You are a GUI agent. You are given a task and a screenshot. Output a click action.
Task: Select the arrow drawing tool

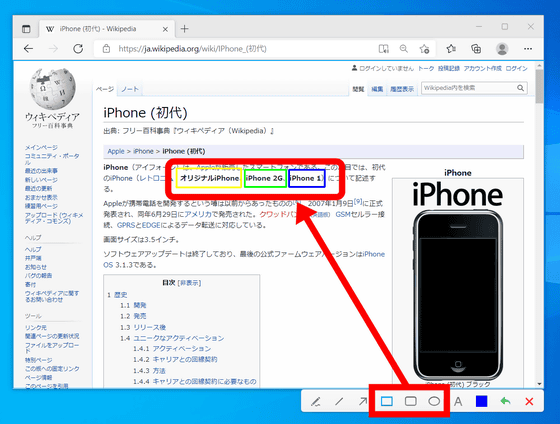(363, 402)
